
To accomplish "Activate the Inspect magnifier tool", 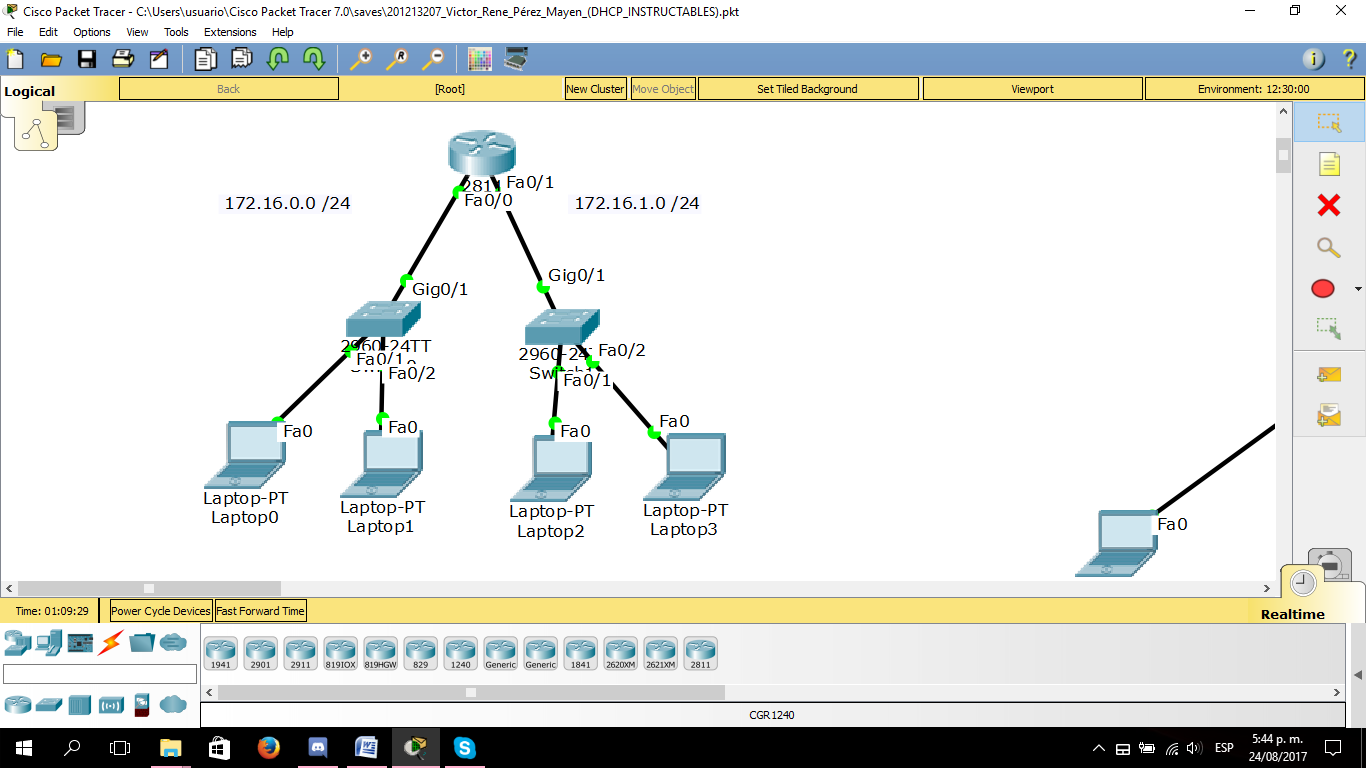I will (1328, 247).
